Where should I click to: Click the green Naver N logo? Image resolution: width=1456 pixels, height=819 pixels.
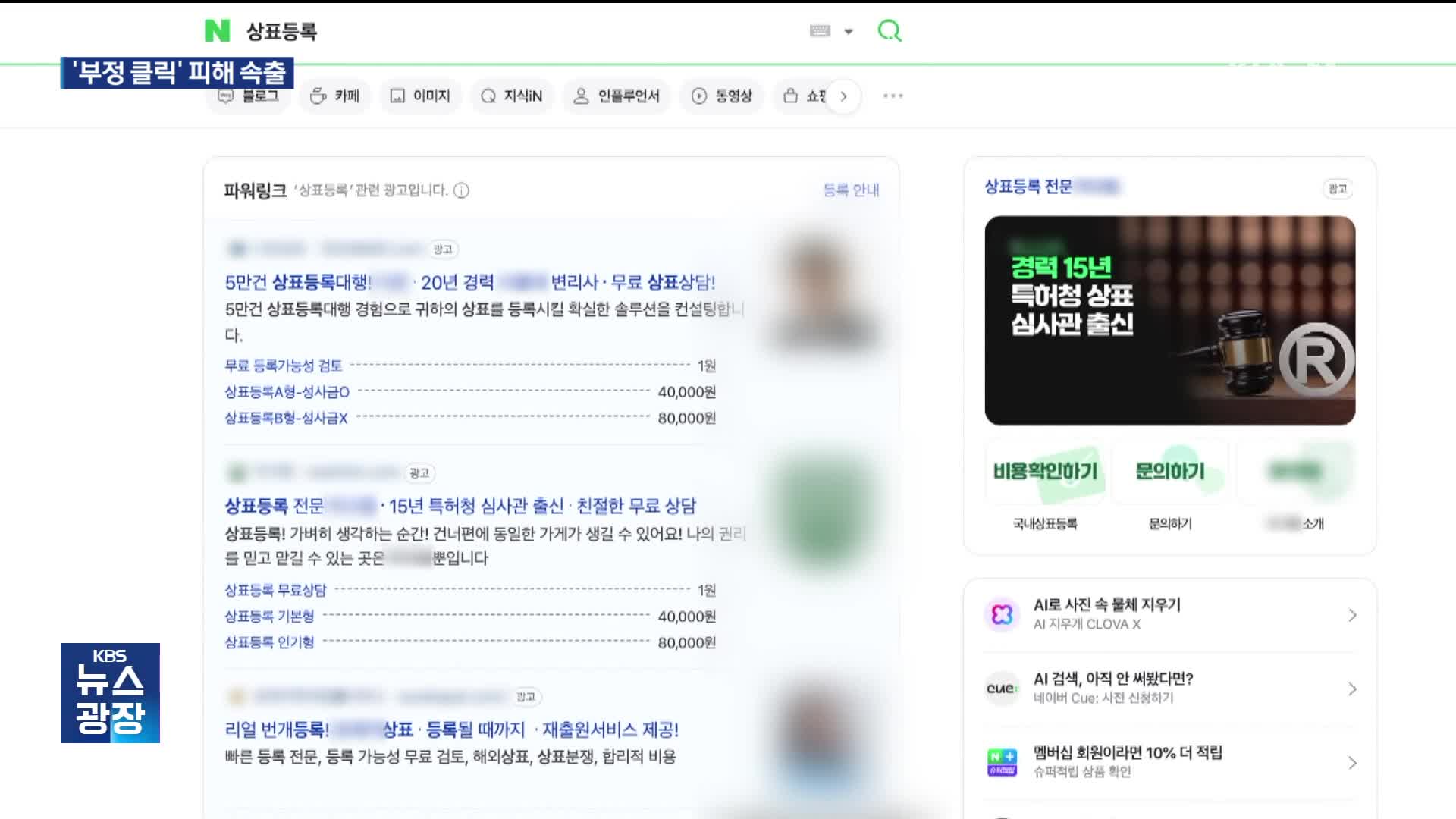click(217, 31)
